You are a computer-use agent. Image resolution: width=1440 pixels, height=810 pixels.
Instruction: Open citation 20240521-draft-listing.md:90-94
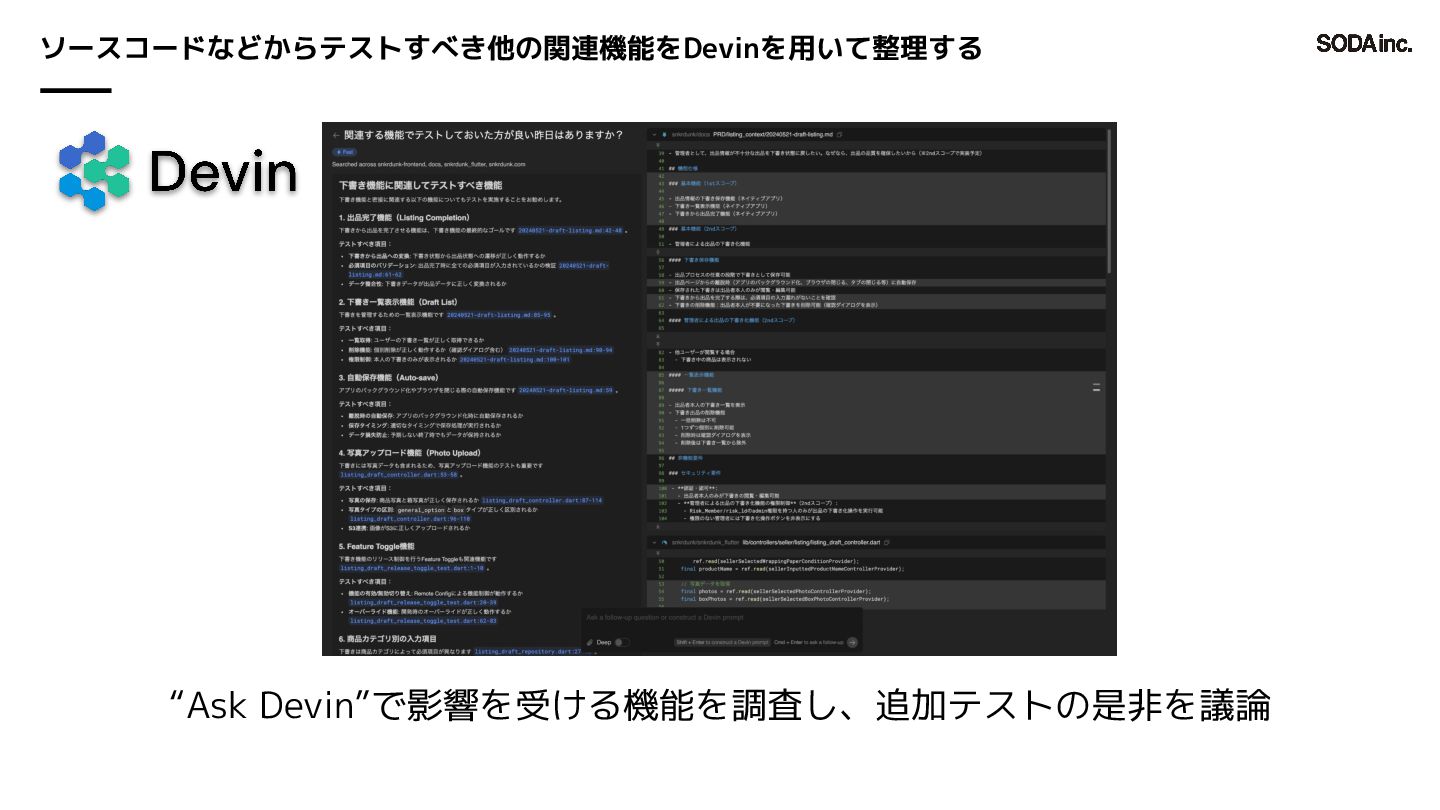[560, 350]
